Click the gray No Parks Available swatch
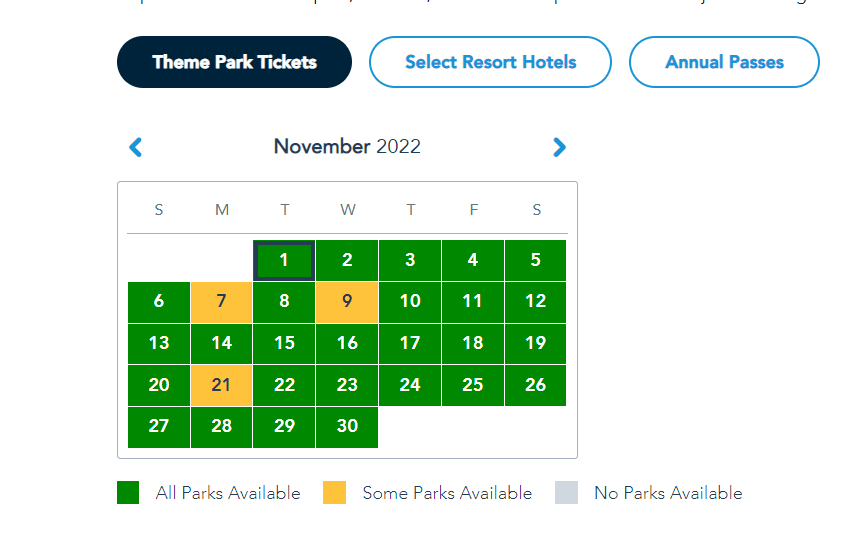The image size is (859, 535). coord(566,492)
